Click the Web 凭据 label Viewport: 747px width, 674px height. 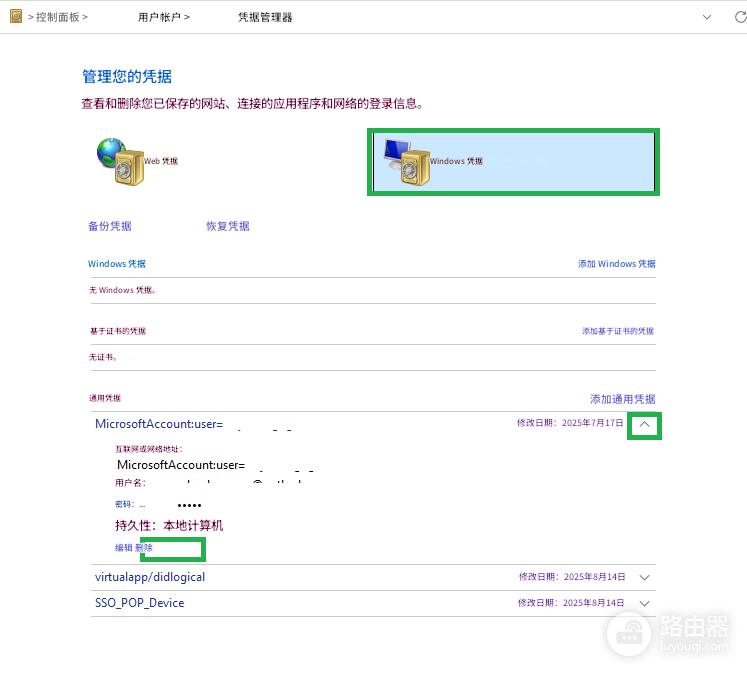coord(161,161)
